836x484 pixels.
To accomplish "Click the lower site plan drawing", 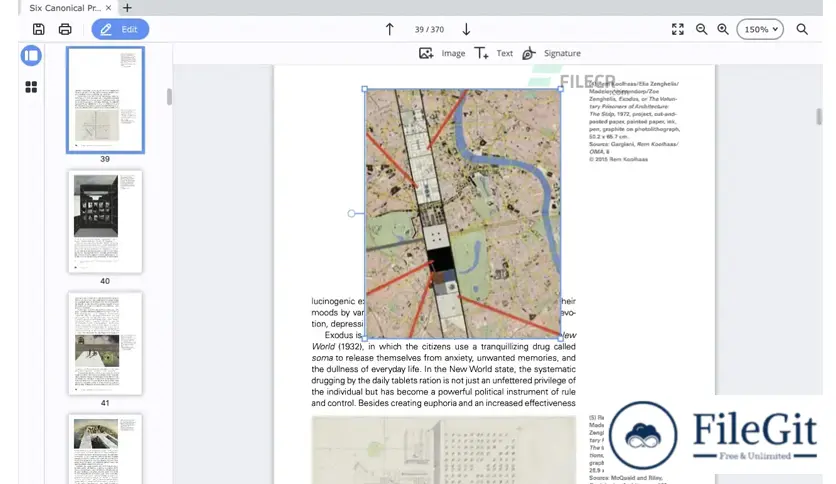I will coord(444,450).
